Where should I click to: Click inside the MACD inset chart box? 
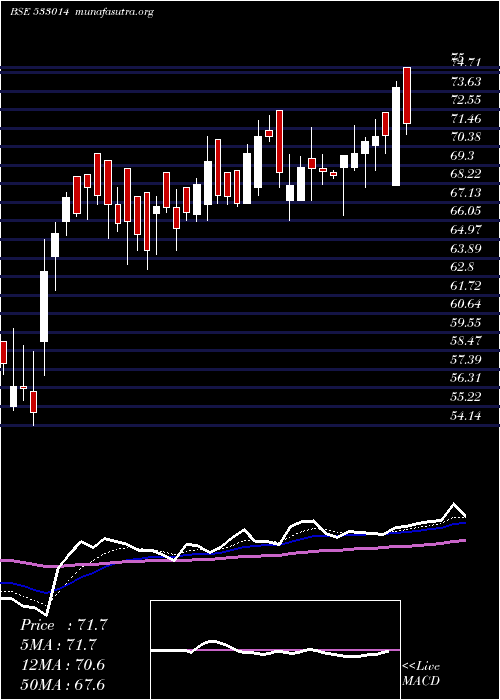(275, 650)
